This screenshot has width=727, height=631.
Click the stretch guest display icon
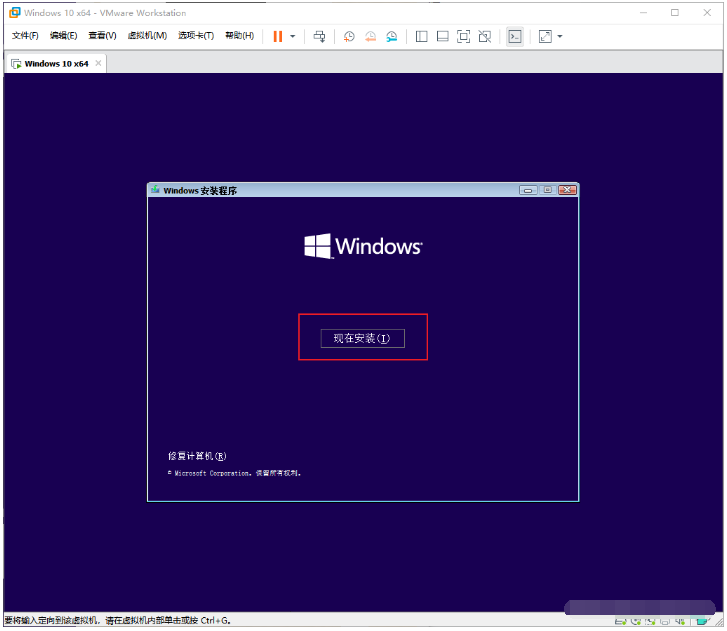(545, 36)
